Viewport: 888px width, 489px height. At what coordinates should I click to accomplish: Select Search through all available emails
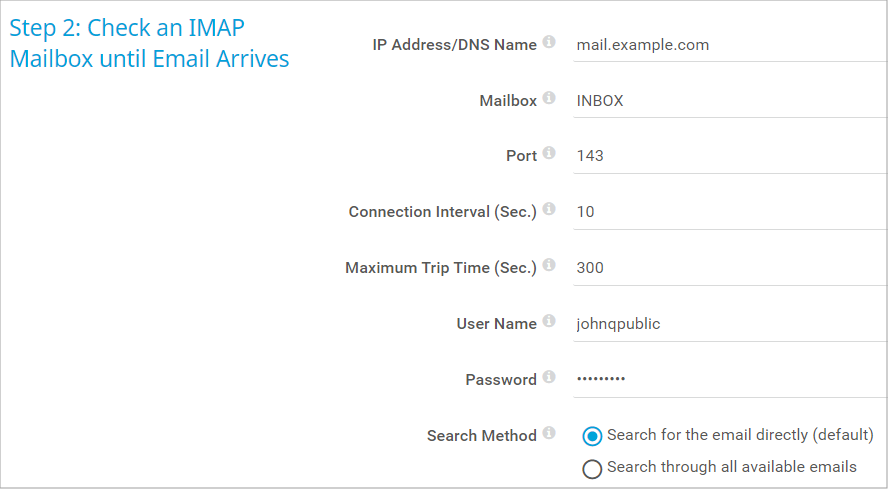click(x=592, y=468)
